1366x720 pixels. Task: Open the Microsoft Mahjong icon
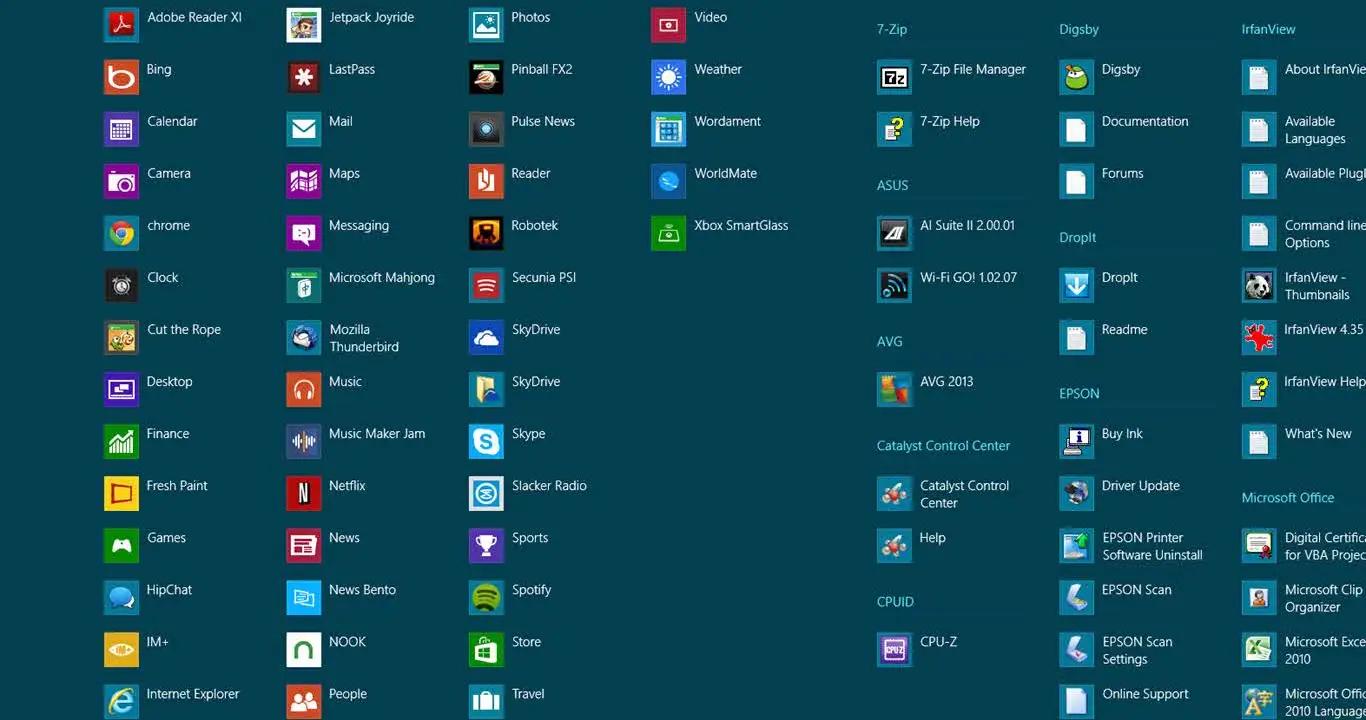pos(304,285)
